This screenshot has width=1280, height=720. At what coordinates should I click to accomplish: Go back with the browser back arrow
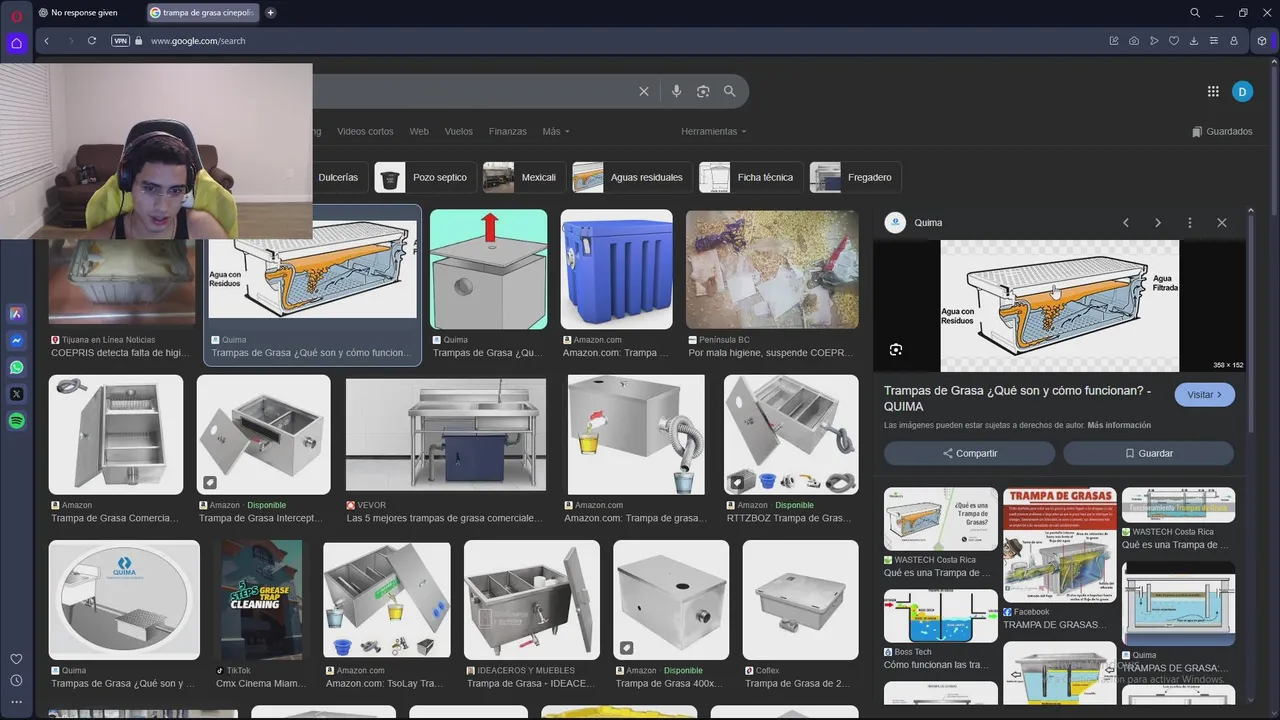[x=46, y=41]
